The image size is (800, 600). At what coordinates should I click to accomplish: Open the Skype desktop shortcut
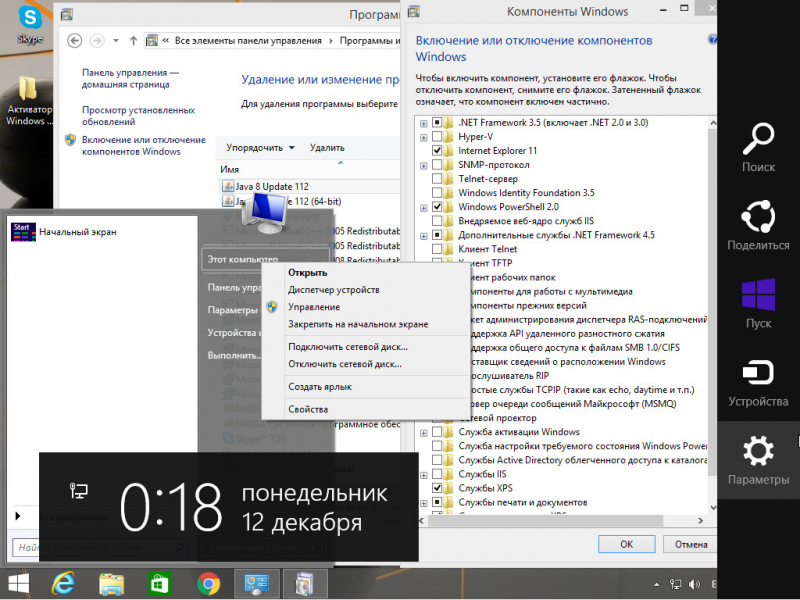pos(30,23)
